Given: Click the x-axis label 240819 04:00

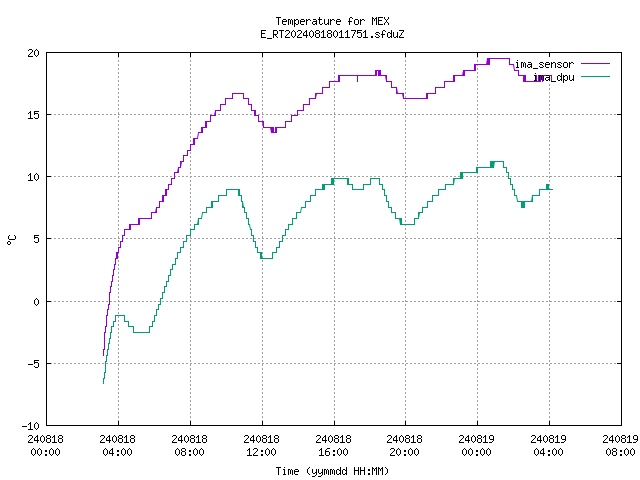Looking at the screenshot, I should pyautogui.click(x=548, y=446).
